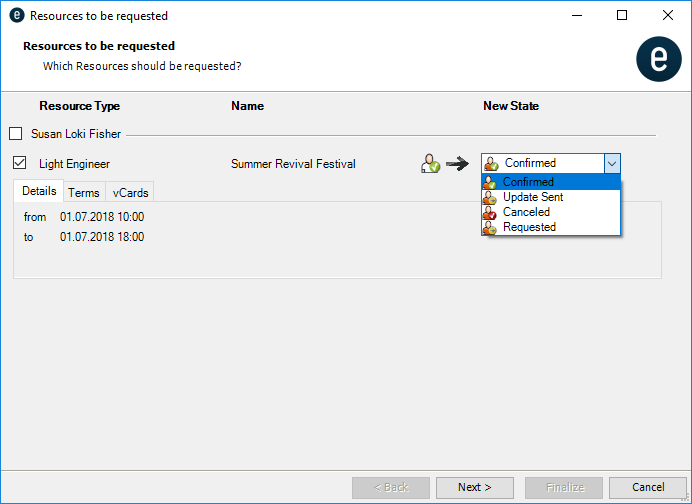Uncheck the Light Engineer checkbox
This screenshot has width=692, height=504.
19,163
